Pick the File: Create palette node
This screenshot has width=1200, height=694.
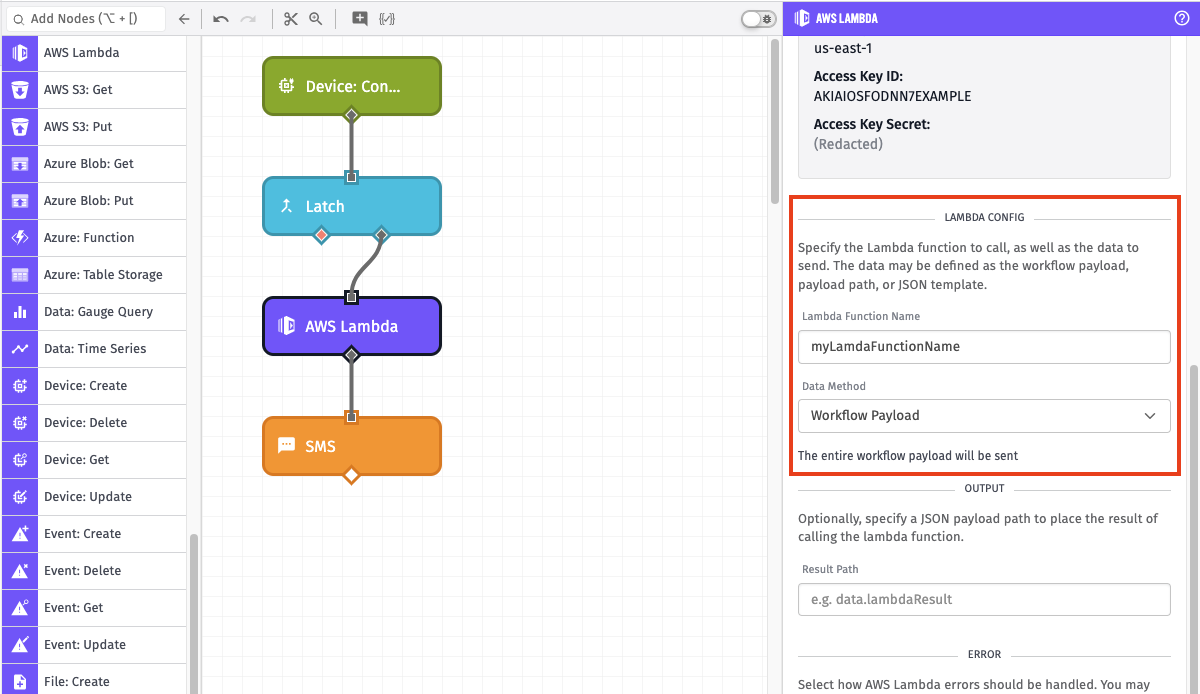click(94, 680)
